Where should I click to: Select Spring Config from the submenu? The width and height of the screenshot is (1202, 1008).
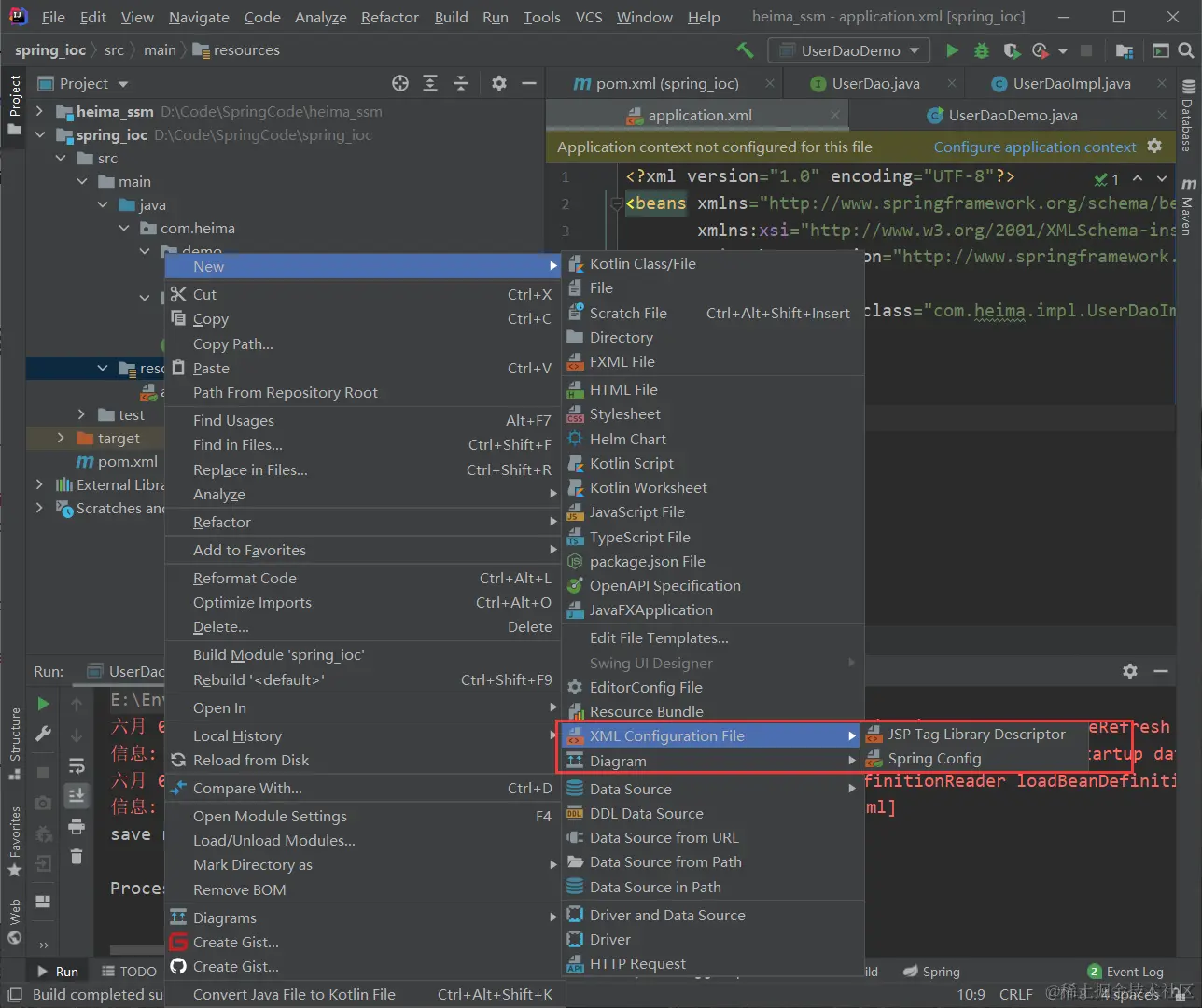point(934,759)
